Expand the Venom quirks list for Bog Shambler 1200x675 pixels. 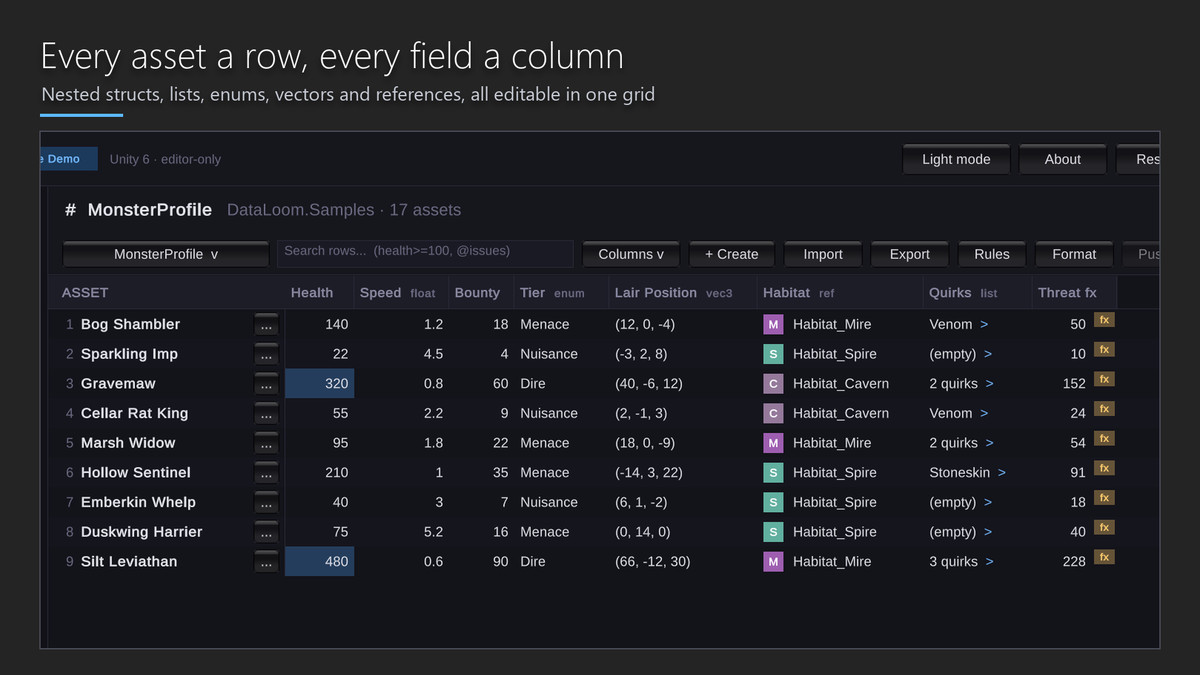pos(984,324)
